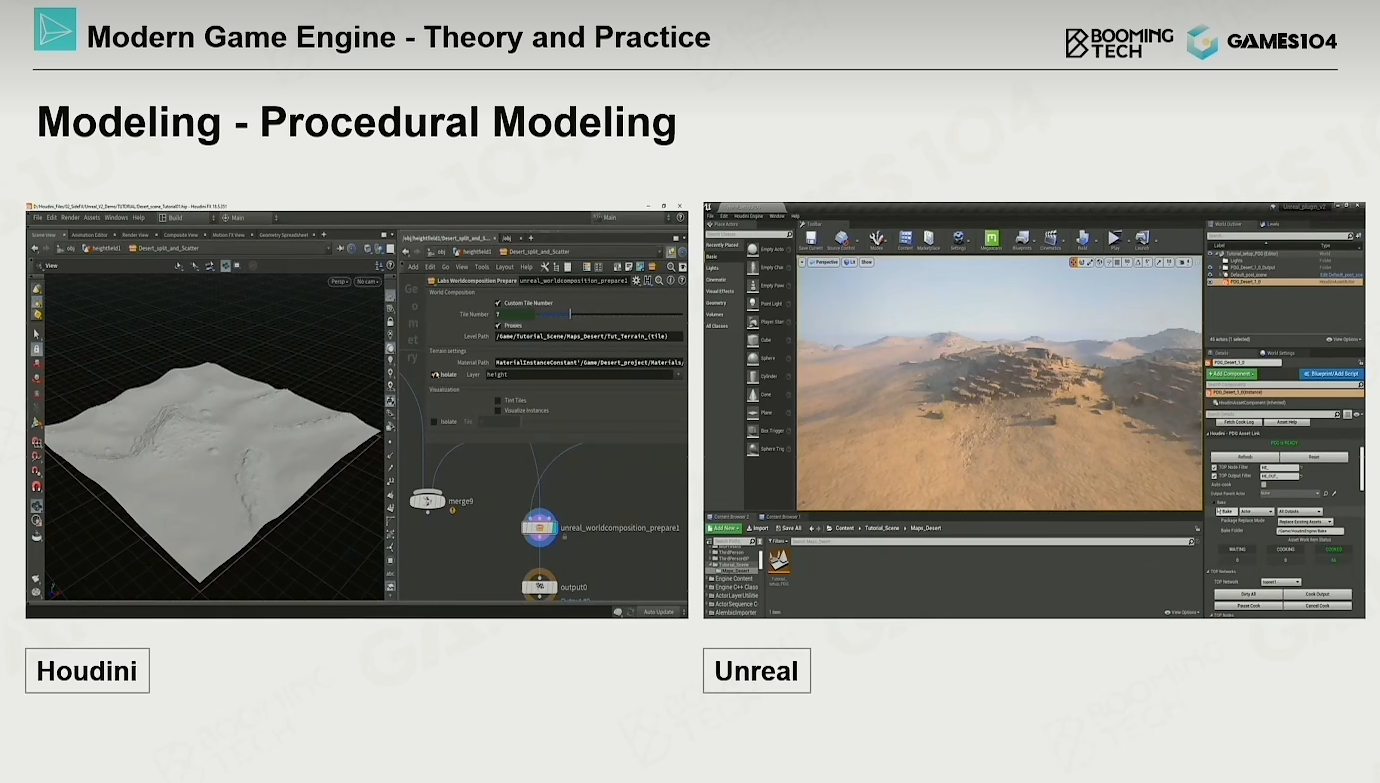Open the Filters dropdown in Content Browser
Viewport: 1380px width, 783px height.
[777, 541]
